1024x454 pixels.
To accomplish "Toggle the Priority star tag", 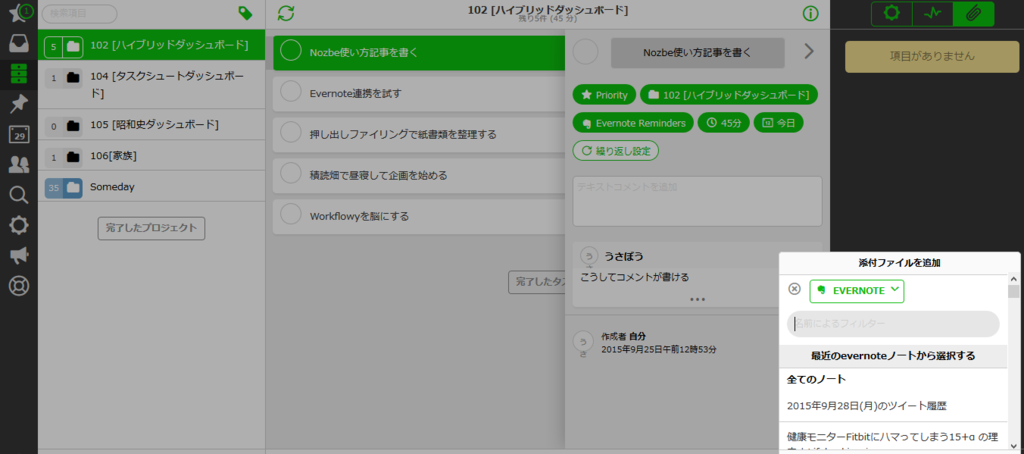I will [604, 95].
